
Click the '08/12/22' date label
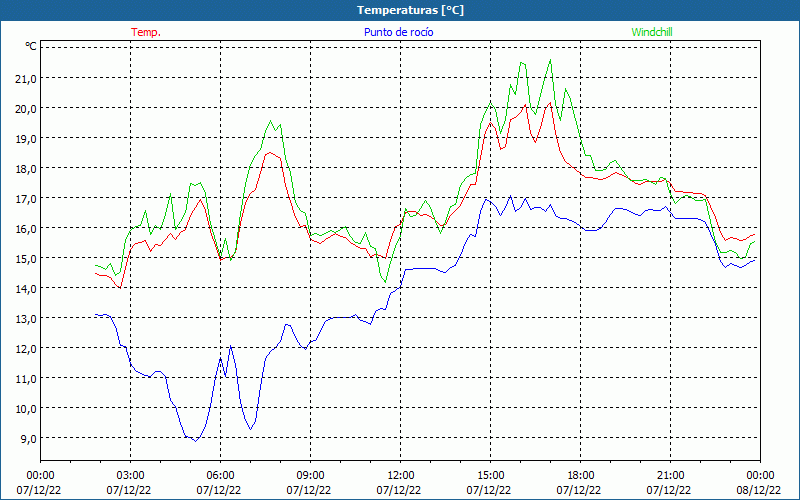(758, 491)
